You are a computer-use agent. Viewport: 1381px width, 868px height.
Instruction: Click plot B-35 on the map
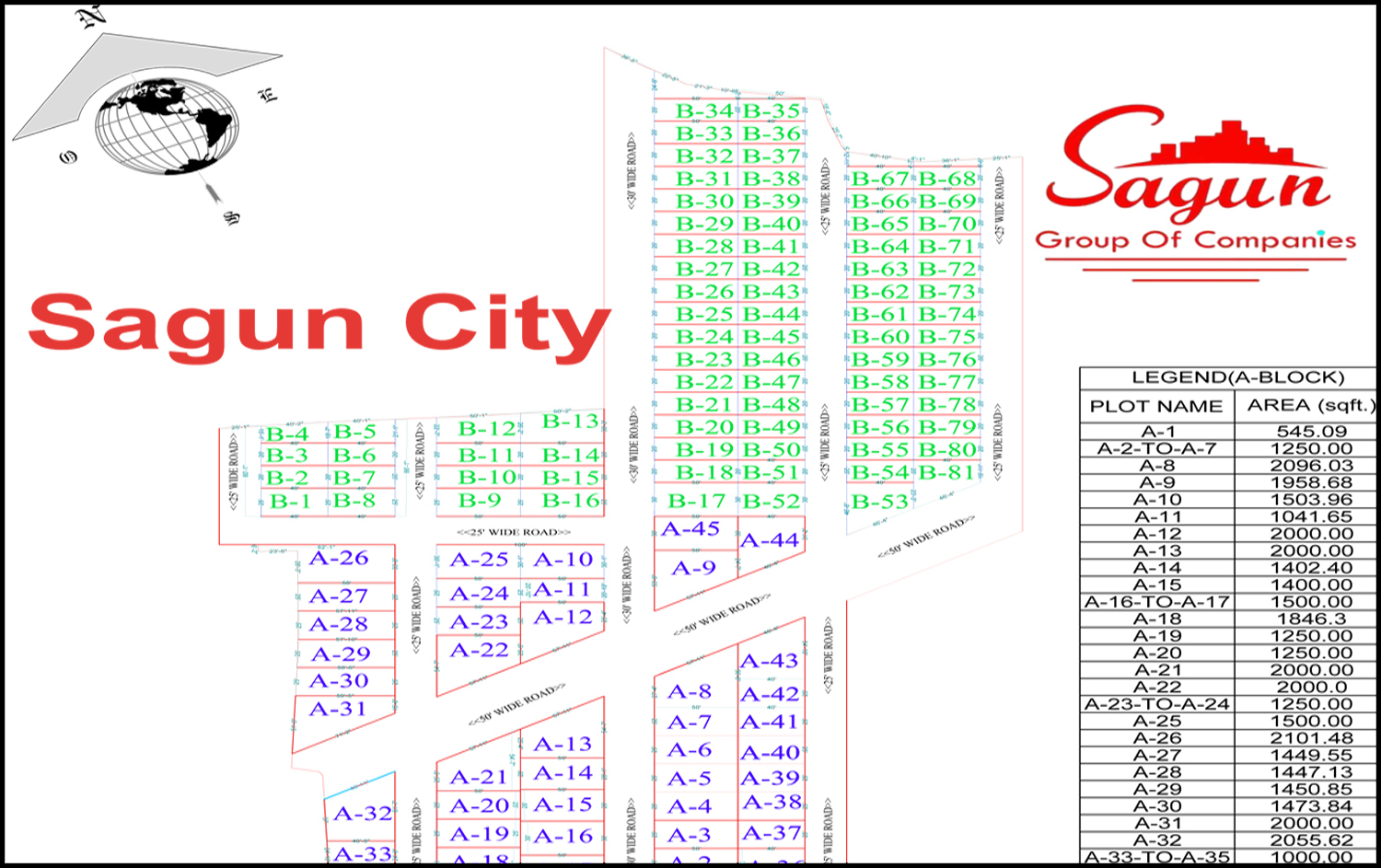click(x=772, y=110)
